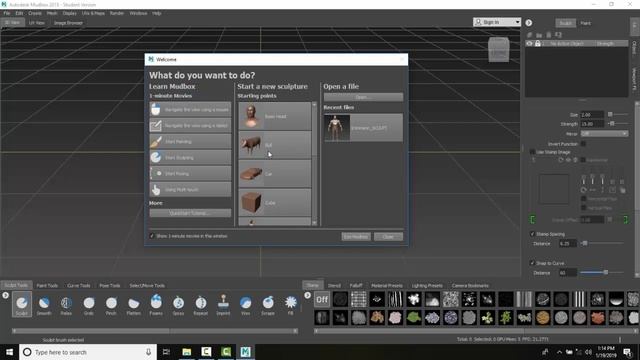Viewport: 640px width, 360px height.
Task: Play Navigate the view using a tablet
Action: [190, 125]
